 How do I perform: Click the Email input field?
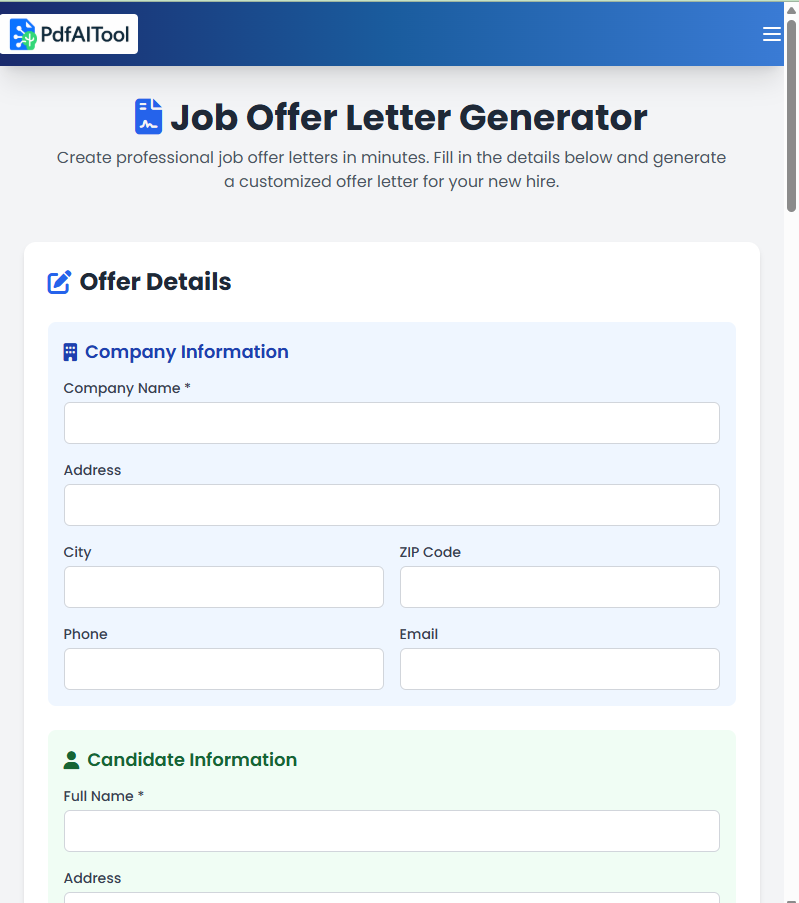tap(559, 669)
